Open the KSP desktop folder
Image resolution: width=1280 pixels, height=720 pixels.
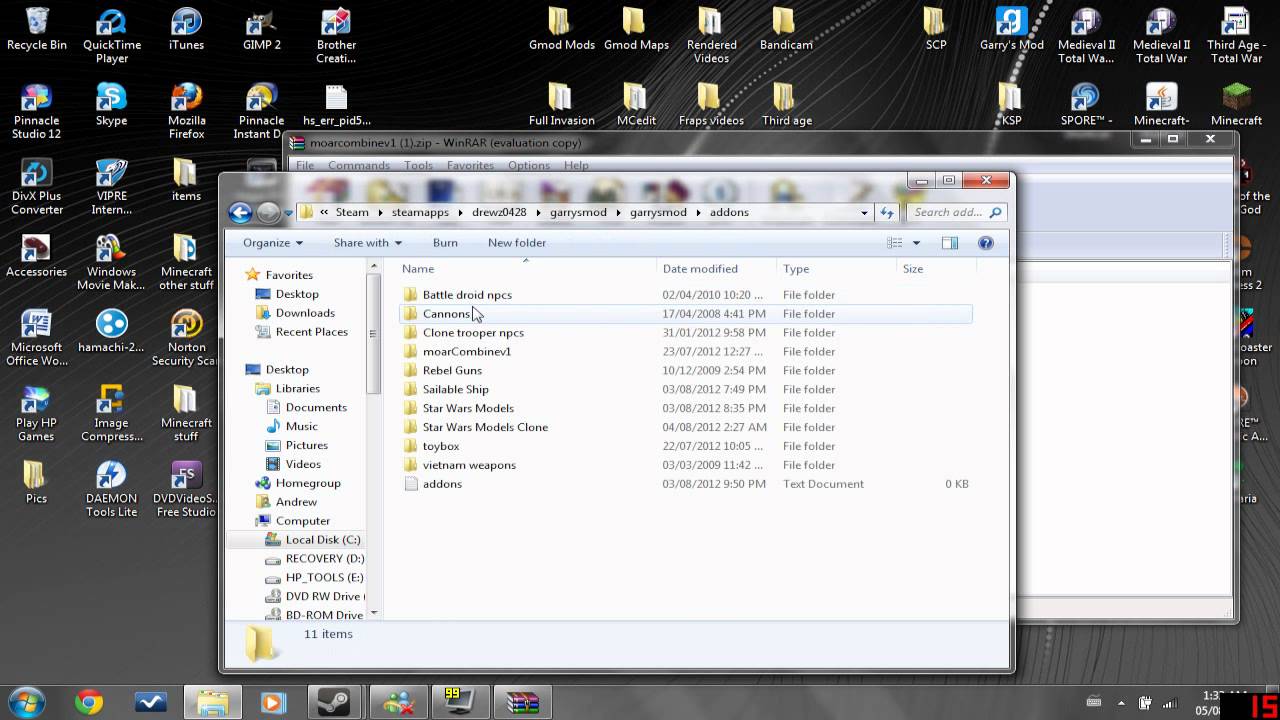[x=1011, y=105]
